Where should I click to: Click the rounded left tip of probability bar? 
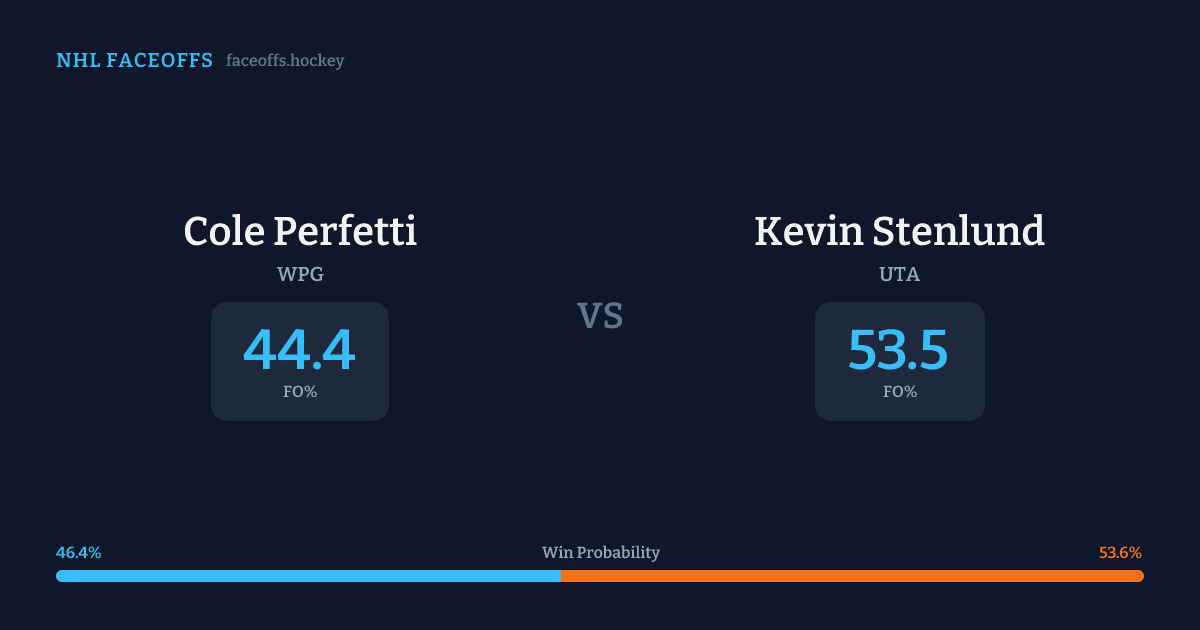pos(60,576)
